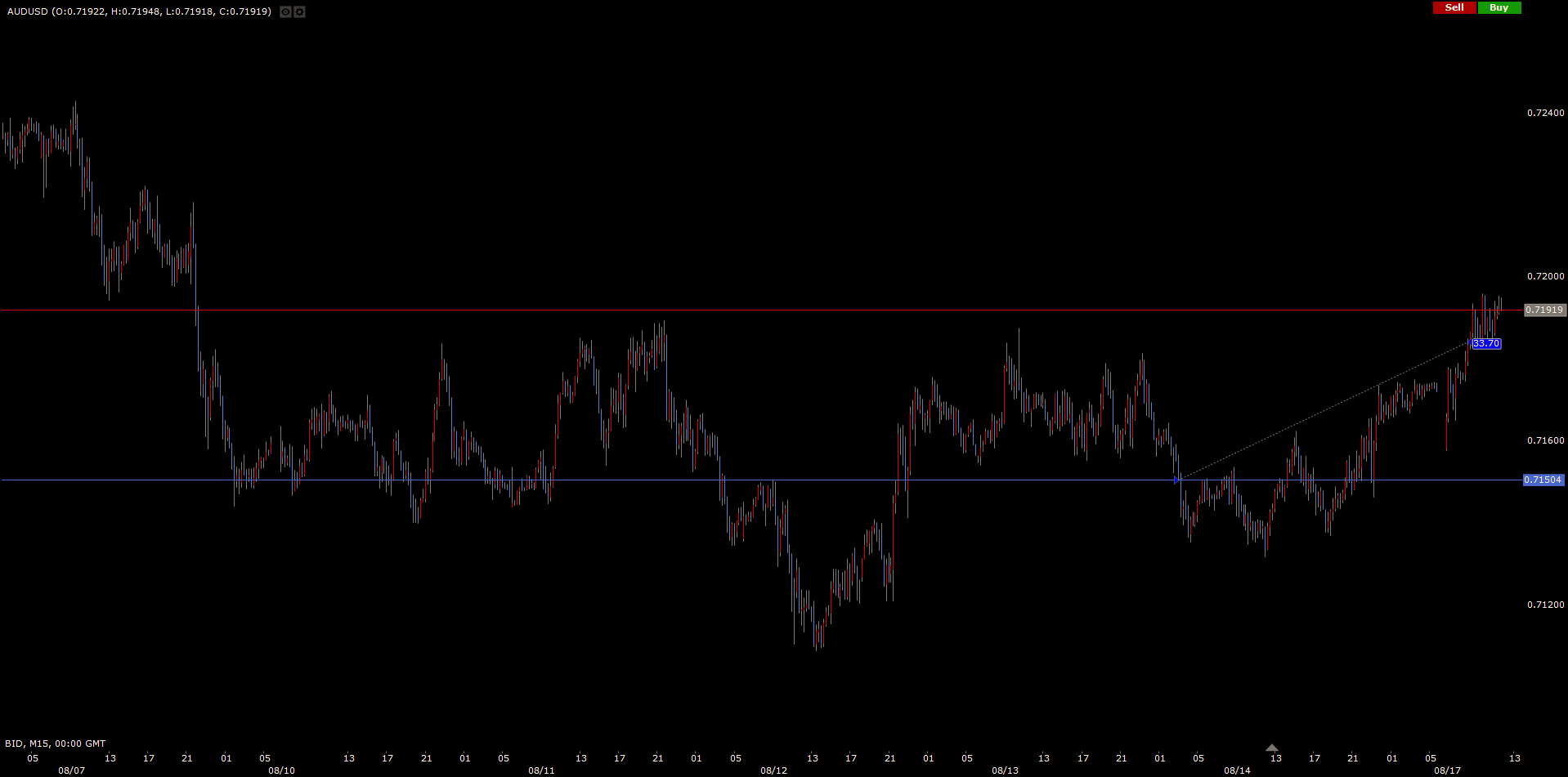1568x777 pixels.
Task: Click the dotted trade line connecting entry to profit
Action: tap(1324, 410)
